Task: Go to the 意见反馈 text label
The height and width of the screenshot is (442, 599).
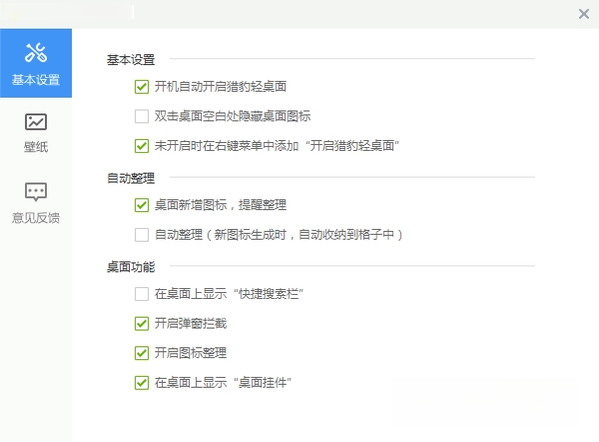Action: (x=36, y=218)
